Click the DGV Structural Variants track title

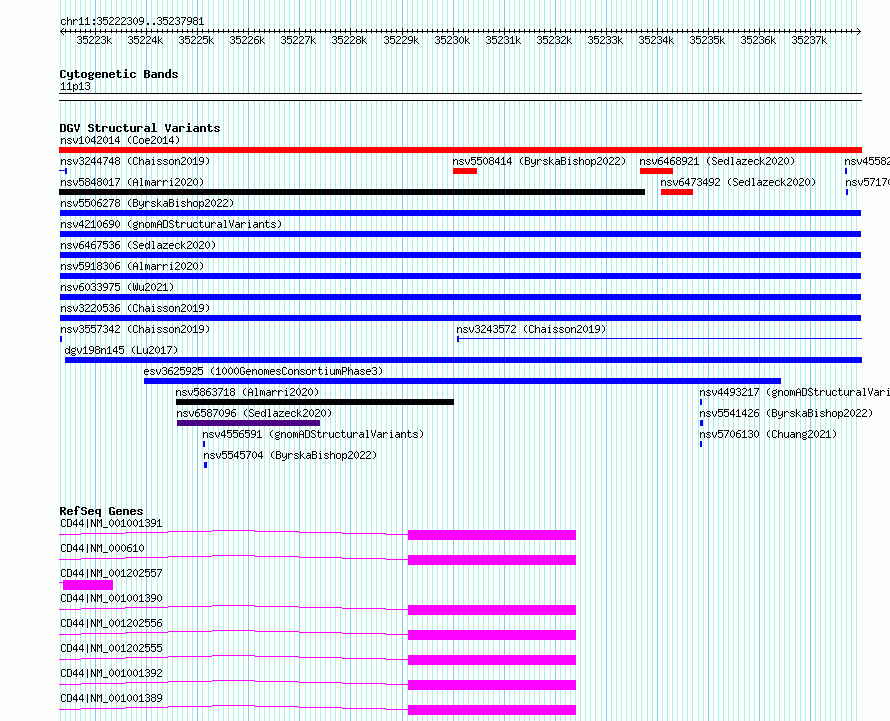pos(140,128)
